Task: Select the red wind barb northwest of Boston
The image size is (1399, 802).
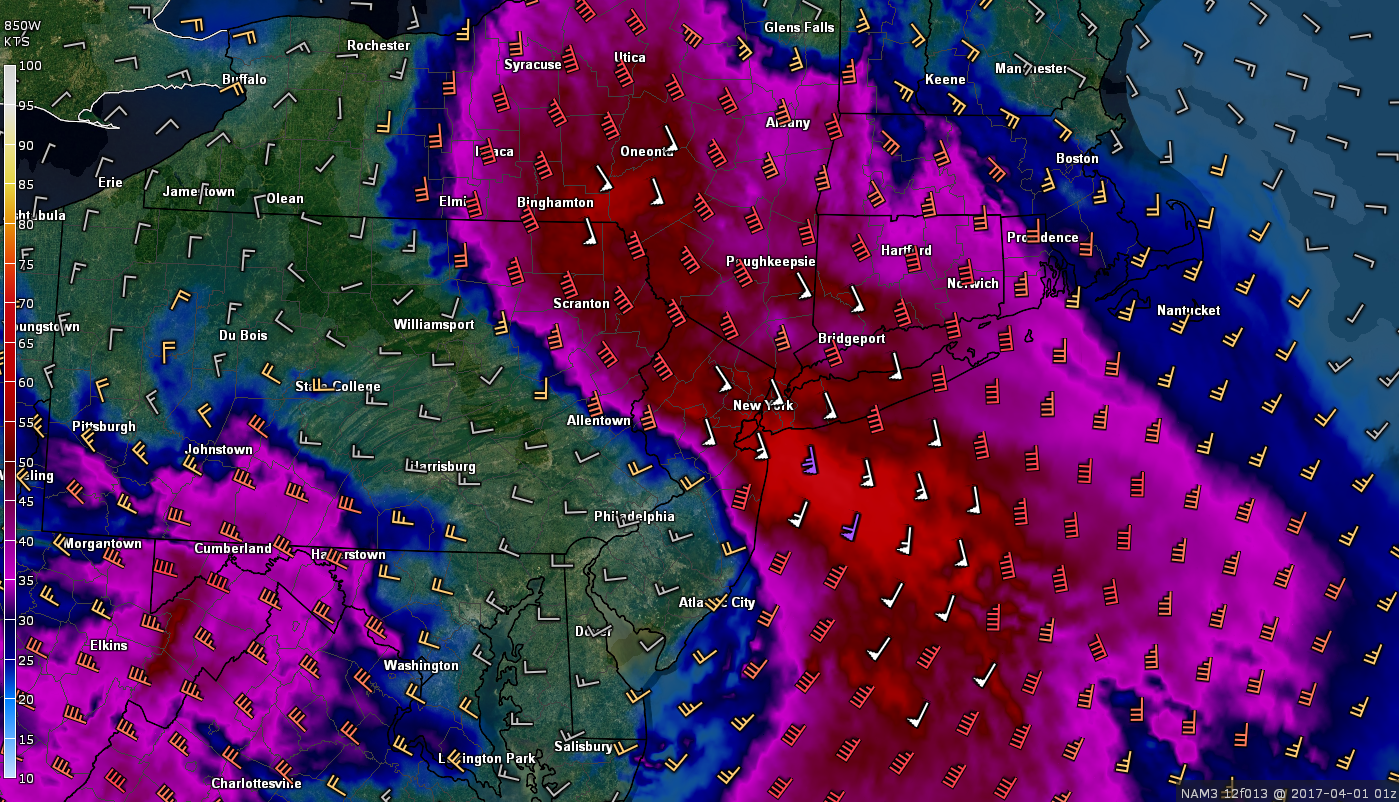Action: pos(996,168)
